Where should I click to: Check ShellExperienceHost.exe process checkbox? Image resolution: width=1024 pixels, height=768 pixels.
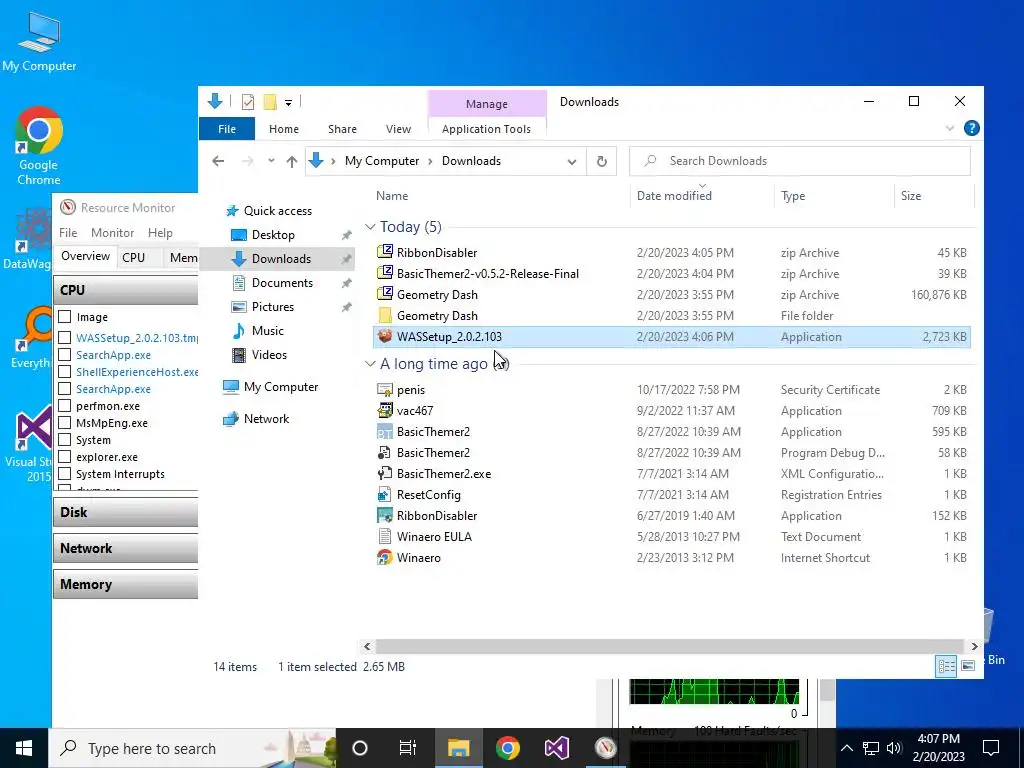tap(65, 372)
